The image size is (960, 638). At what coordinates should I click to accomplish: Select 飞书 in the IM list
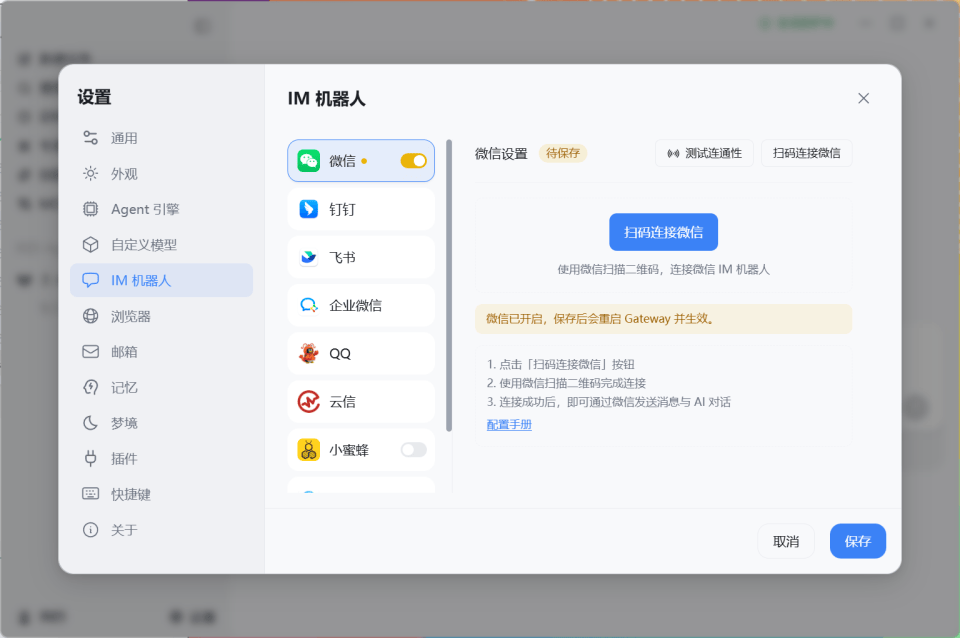tap(361, 257)
